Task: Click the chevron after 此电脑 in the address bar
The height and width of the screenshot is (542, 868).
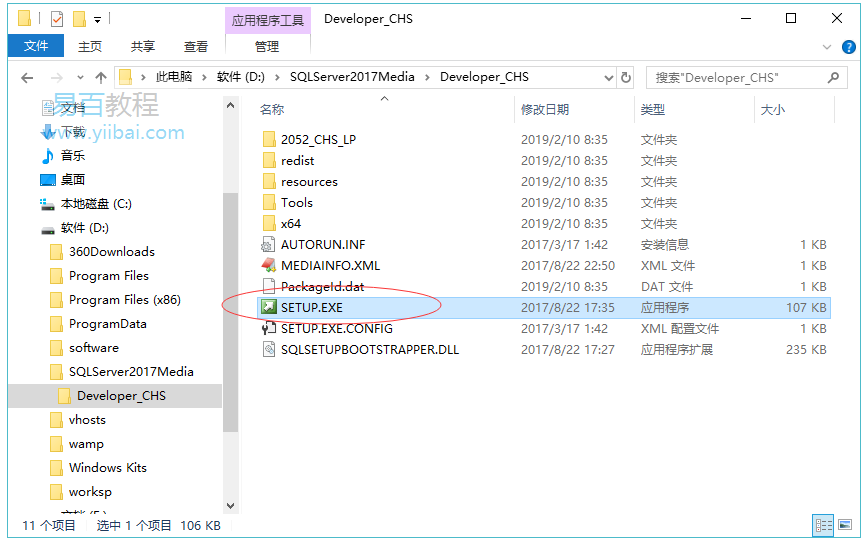Action: point(204,77)
